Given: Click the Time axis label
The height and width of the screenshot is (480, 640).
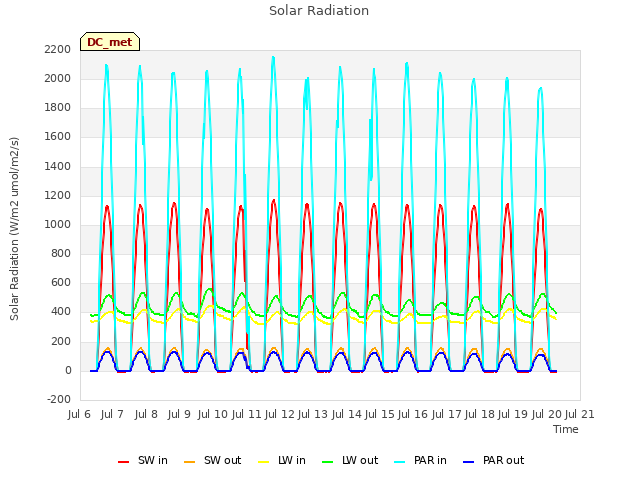Looking at the screenshot, I should 565,429.
